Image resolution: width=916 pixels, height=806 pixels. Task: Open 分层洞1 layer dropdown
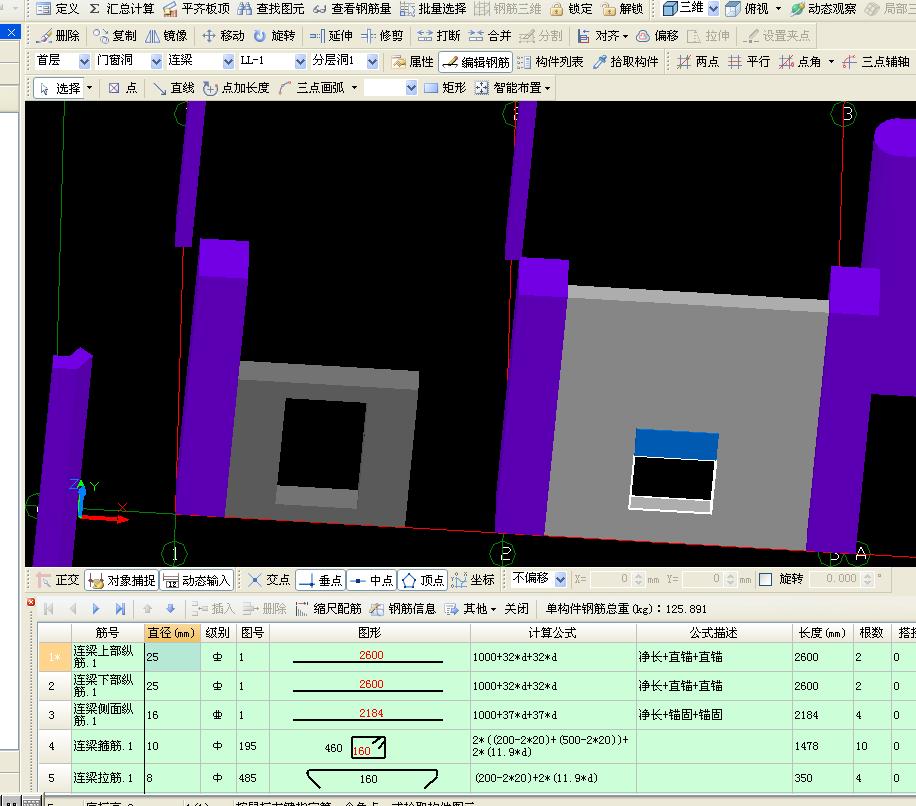[373, 61]
